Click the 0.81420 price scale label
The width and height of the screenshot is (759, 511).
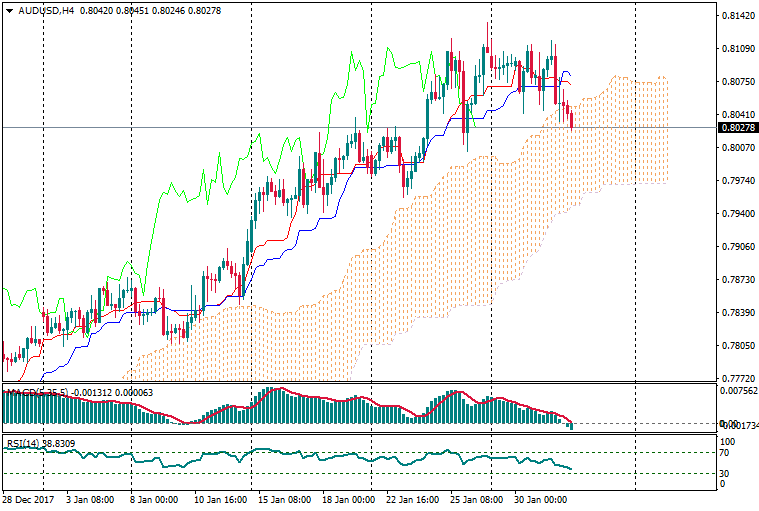tap(736, 16)
